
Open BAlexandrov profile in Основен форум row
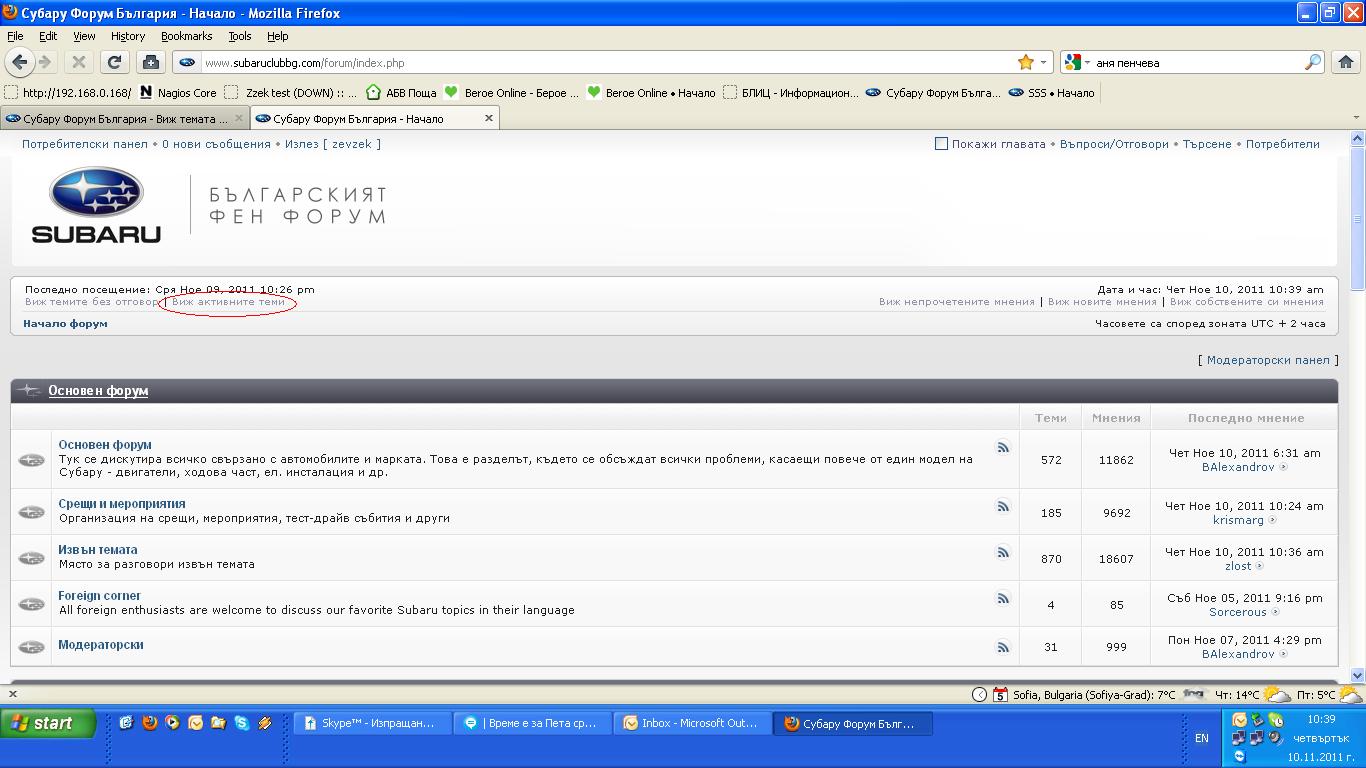[1238, 467]
